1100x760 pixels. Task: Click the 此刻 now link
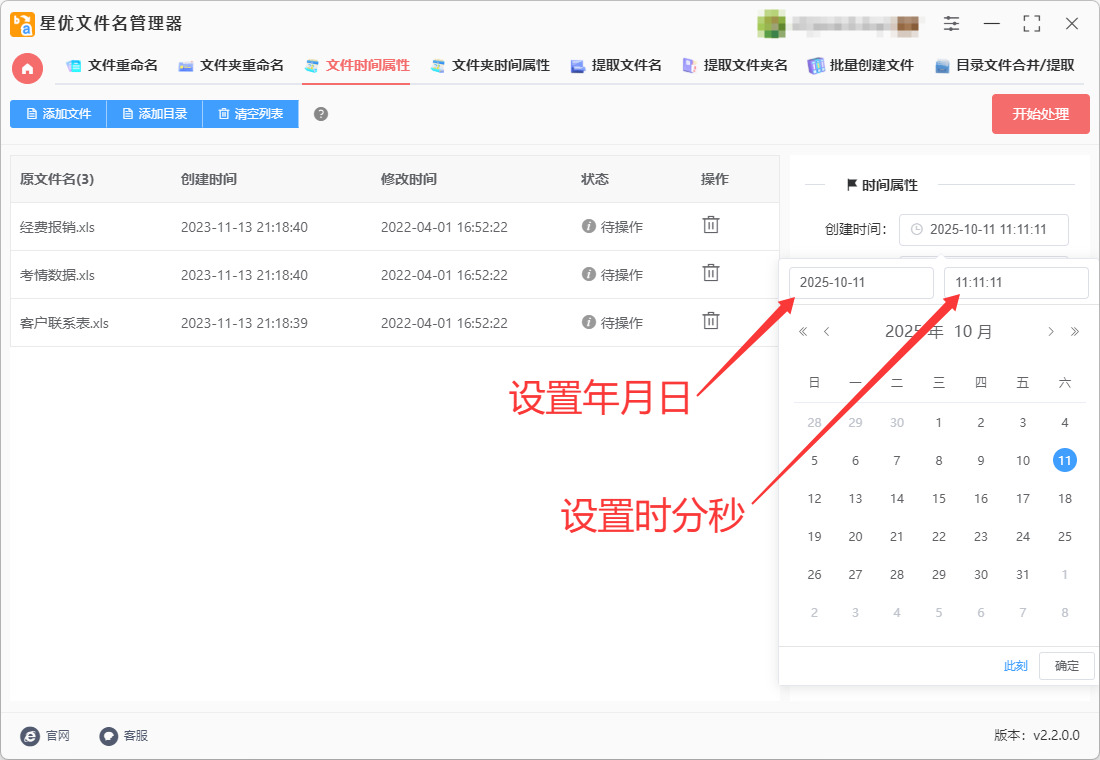click(1015, 665)
